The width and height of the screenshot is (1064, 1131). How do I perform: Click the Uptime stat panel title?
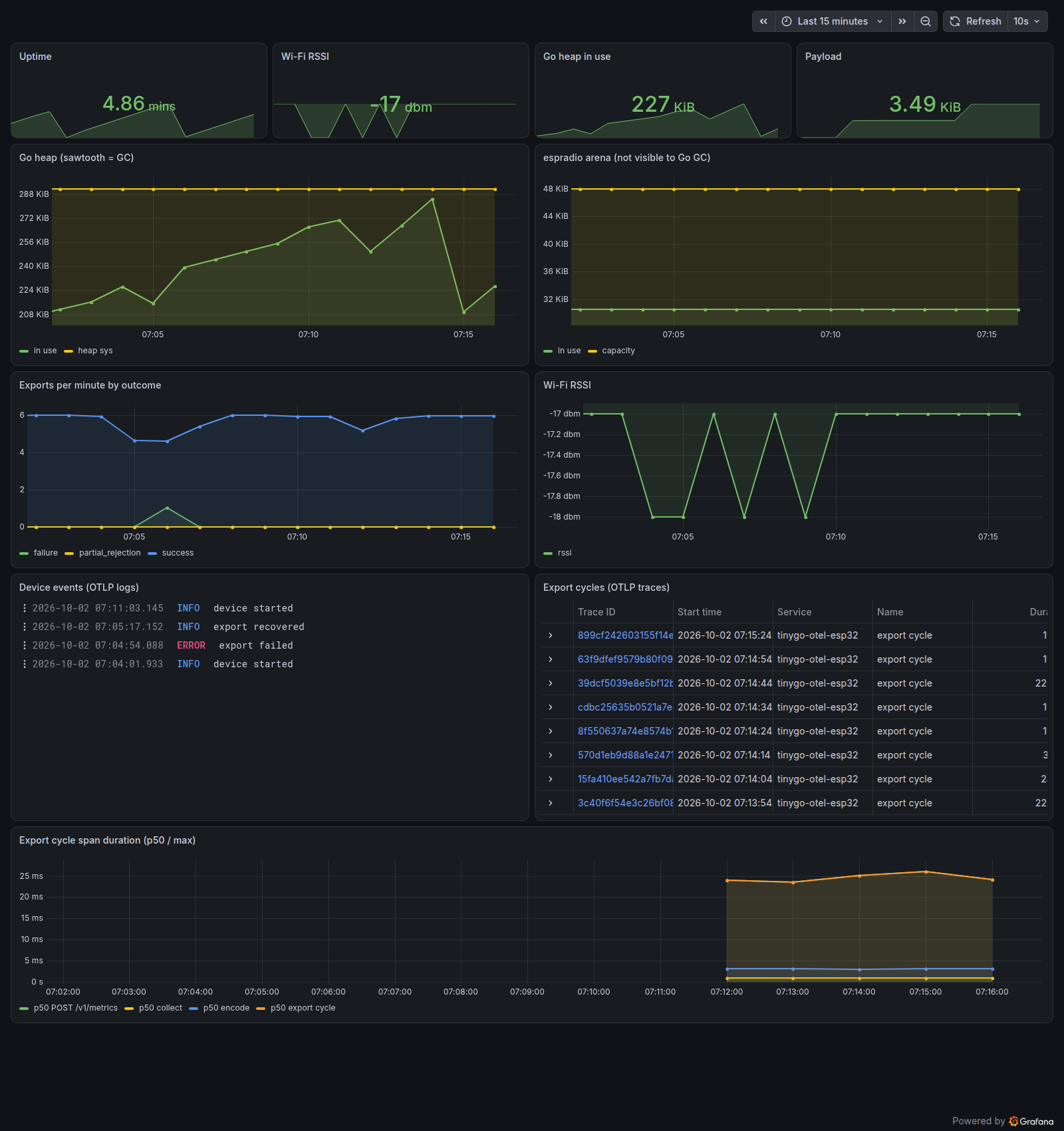(35, 57)
